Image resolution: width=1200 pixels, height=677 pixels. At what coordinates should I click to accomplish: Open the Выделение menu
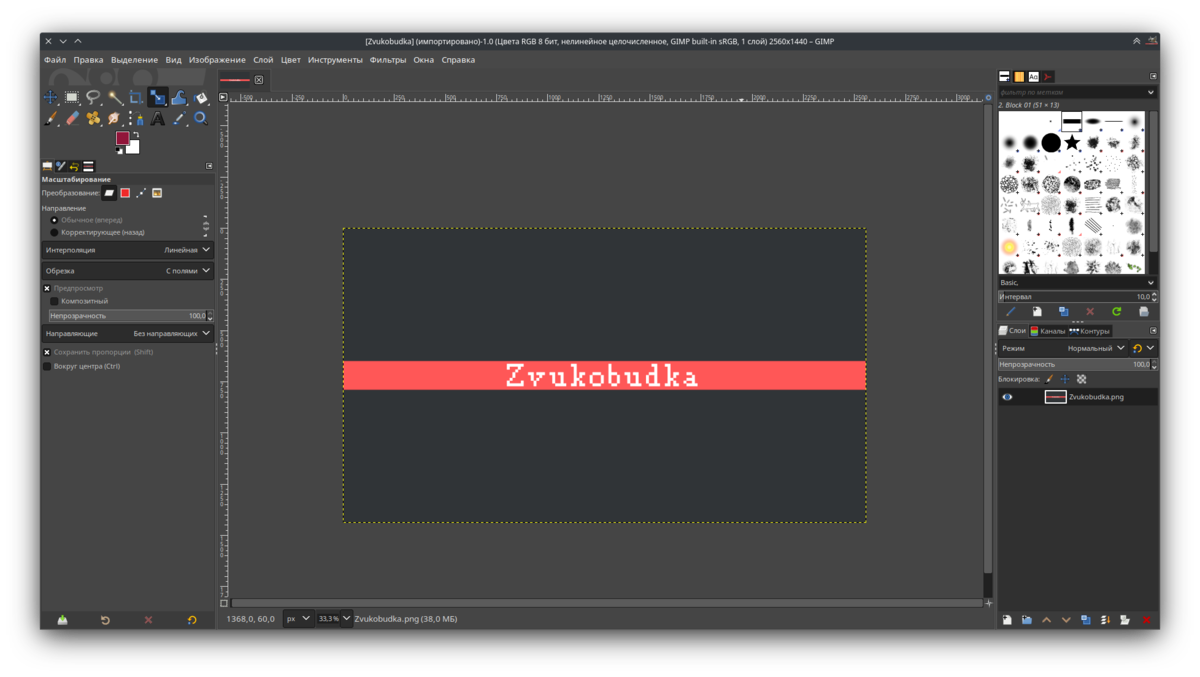pyautogui.click(x=134, y=60)
